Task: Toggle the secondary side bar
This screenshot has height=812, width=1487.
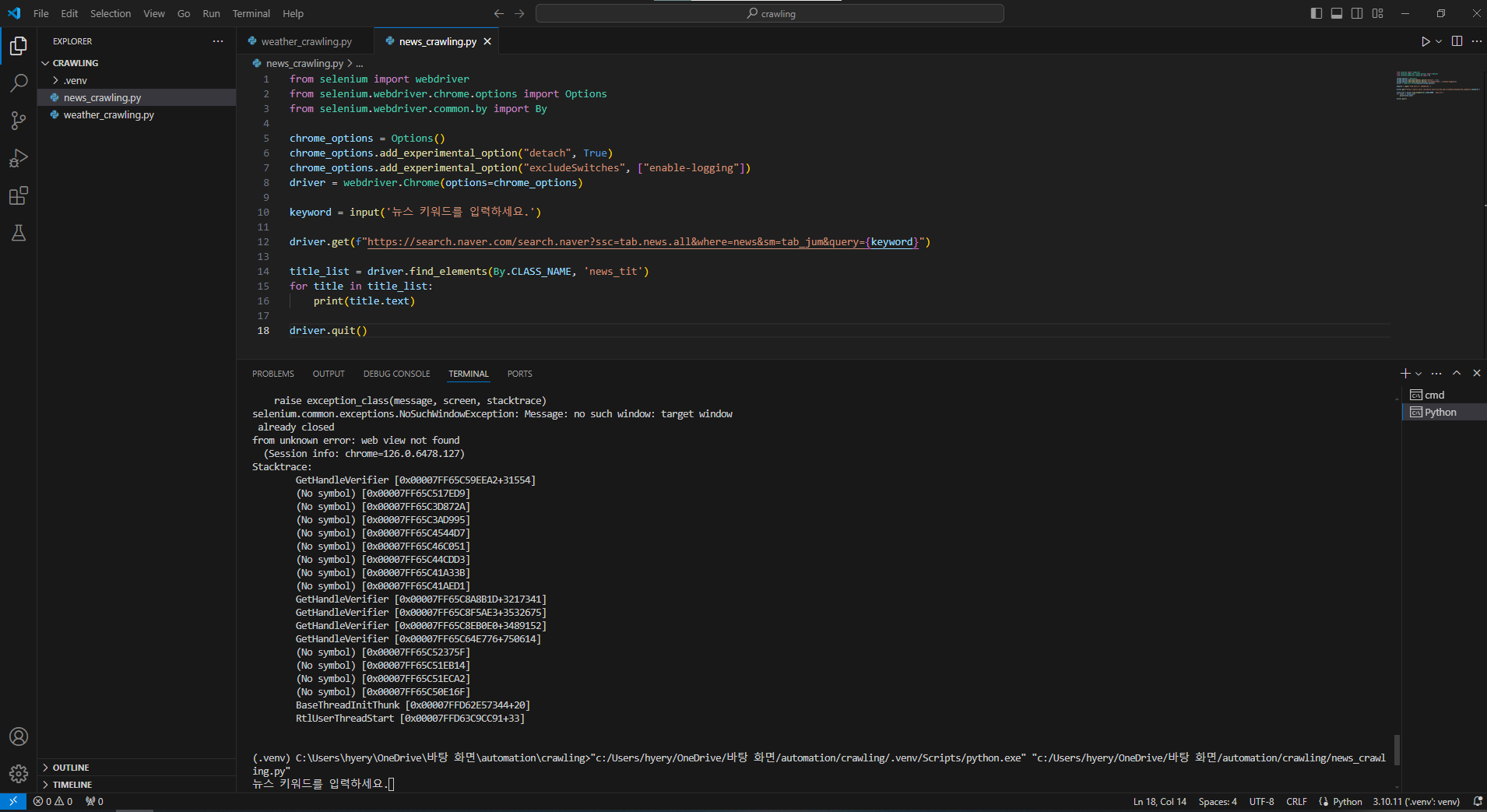Action: point(1357,13)
